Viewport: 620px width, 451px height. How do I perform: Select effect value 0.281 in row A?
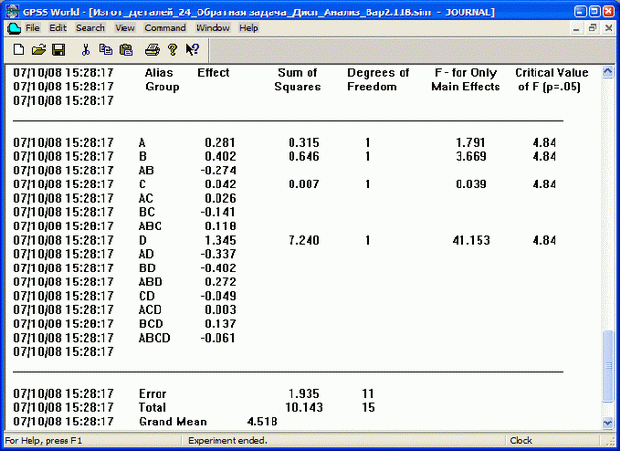pos(220,143)
